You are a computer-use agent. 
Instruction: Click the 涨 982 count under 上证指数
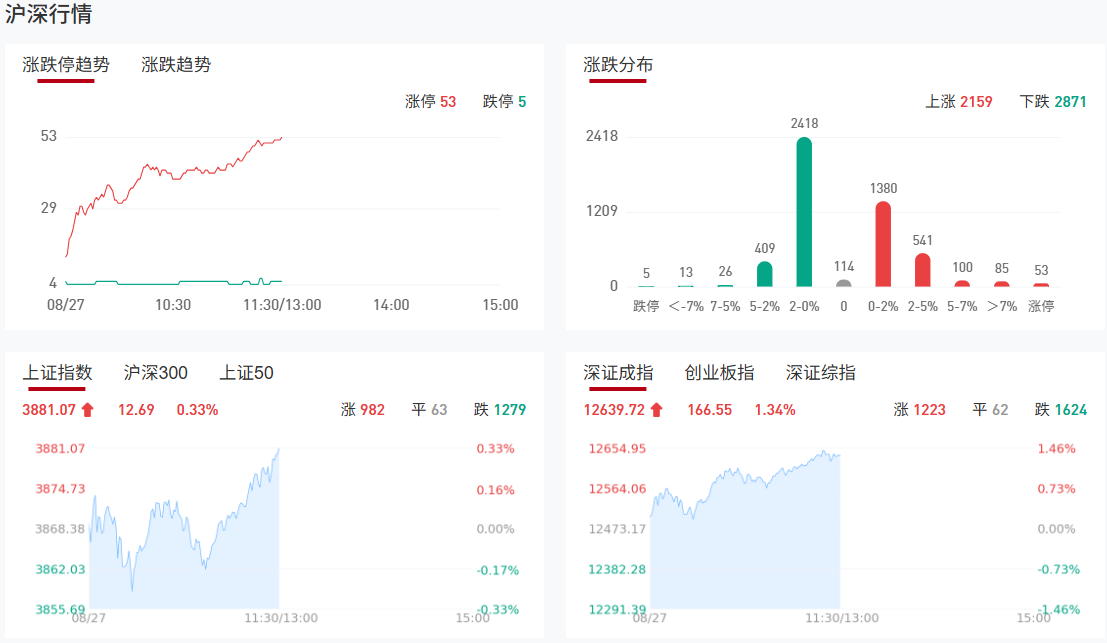pos(362,409)
